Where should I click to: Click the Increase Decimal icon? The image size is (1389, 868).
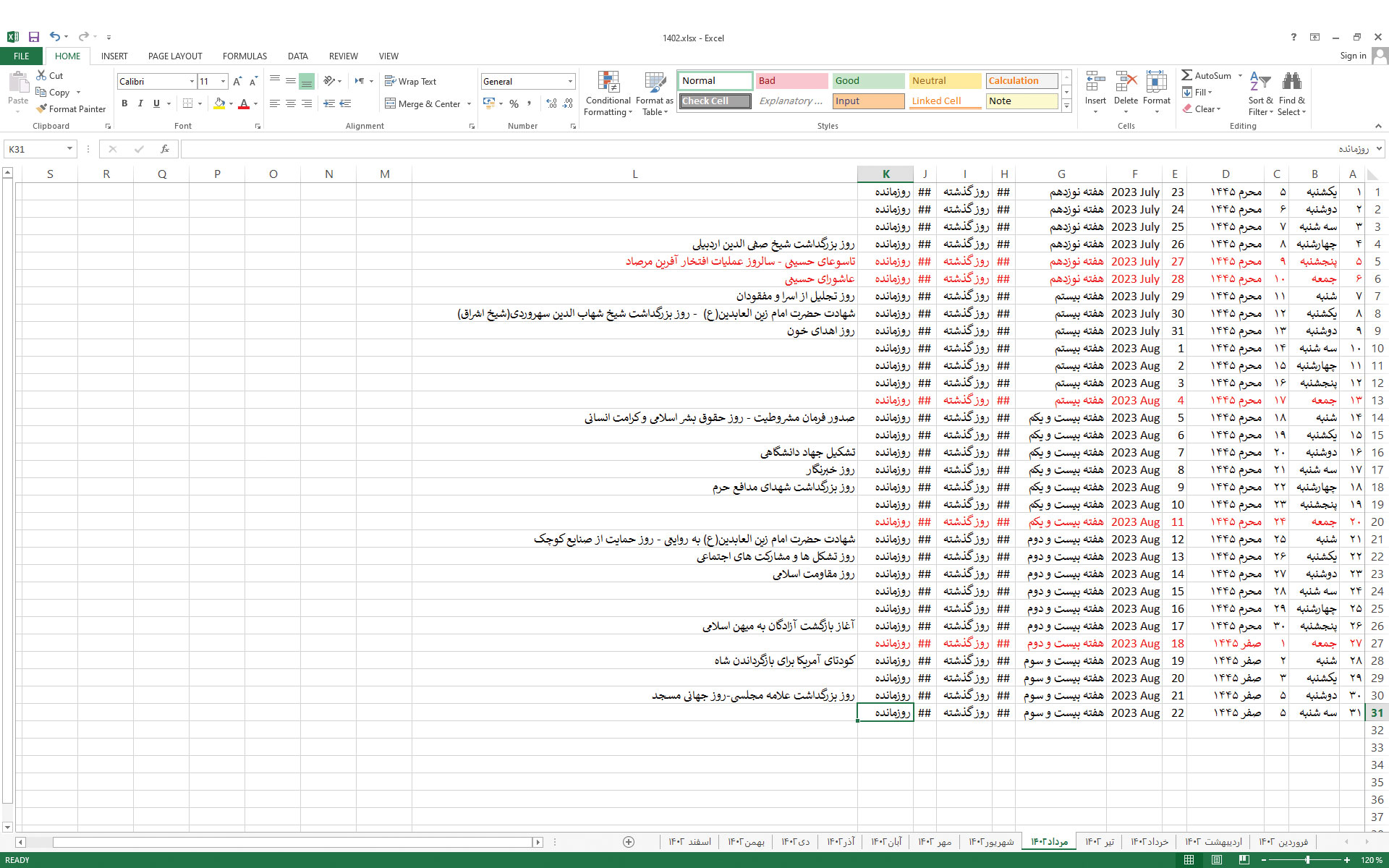pos(552,103)
